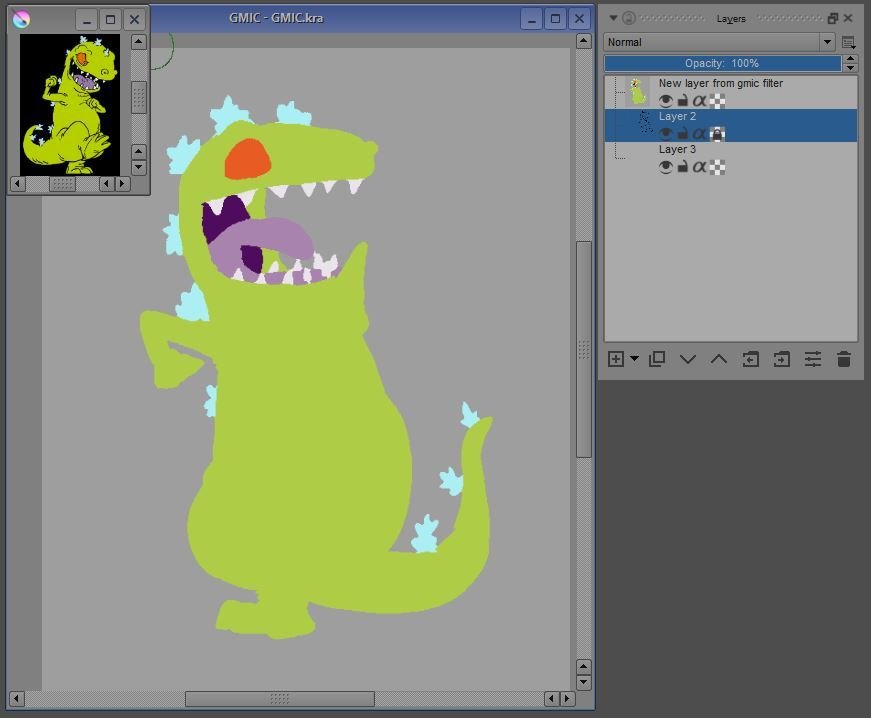The image size is (871, 718).
Task: Open the Normal blending mode dropdown
Action: (x=719, y=42)
